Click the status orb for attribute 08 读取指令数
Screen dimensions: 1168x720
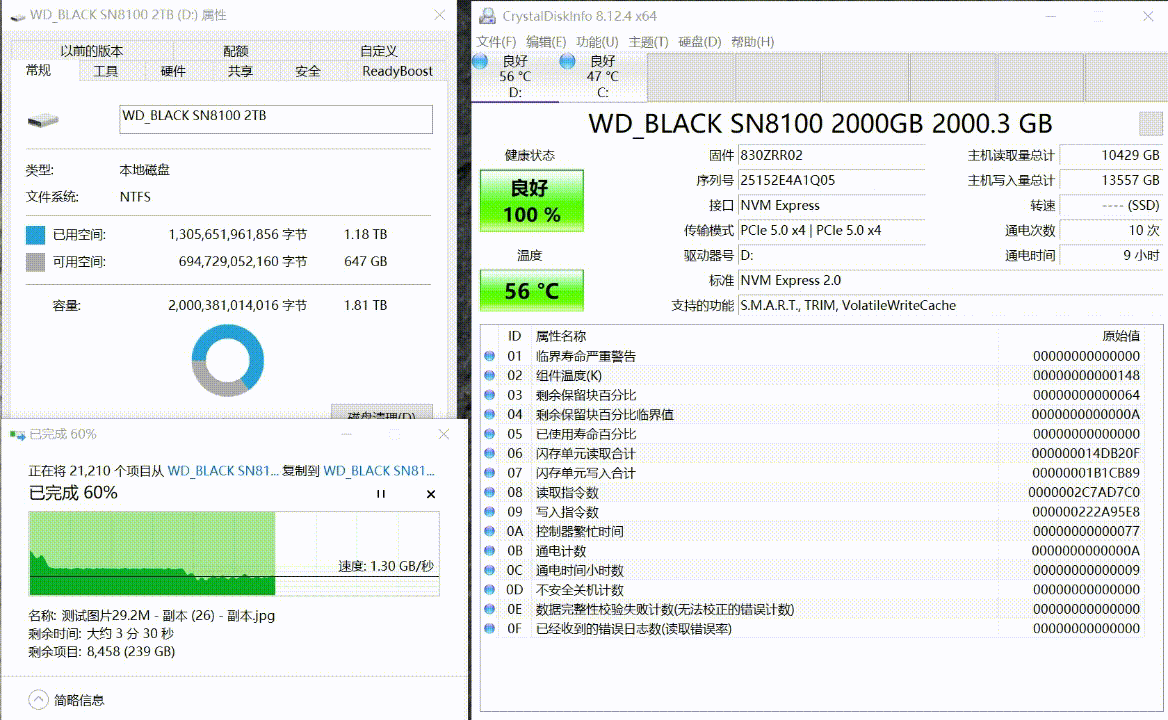point(489,492)
